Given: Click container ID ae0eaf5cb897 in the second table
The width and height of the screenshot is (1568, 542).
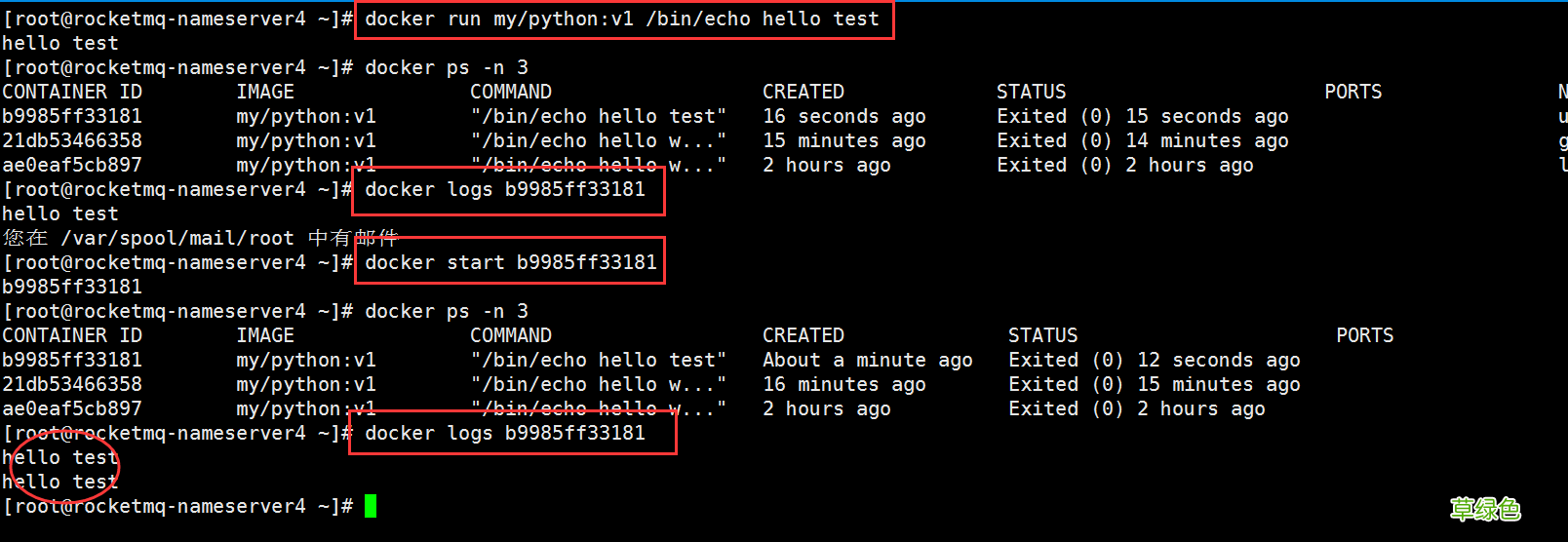Looking at the screenshot, I should click(72, 408).
